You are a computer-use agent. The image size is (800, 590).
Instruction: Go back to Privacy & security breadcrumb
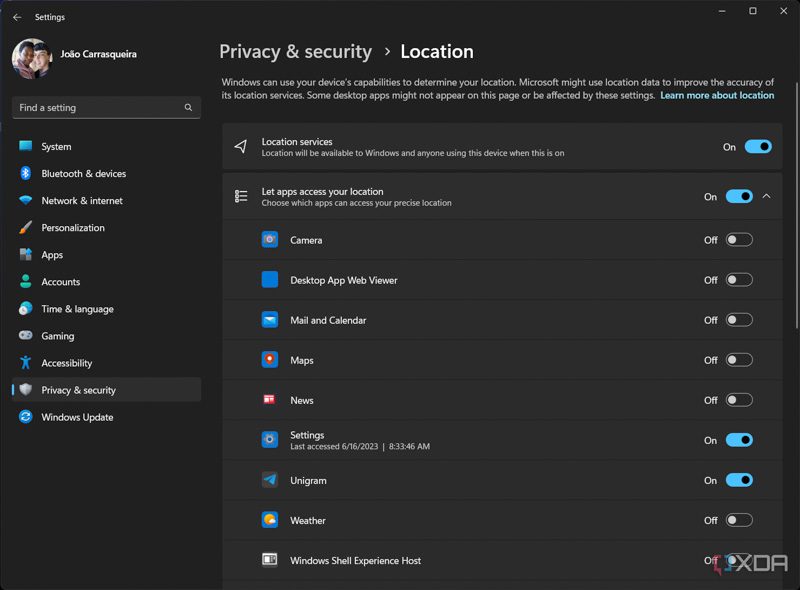(x=295, y=52)
